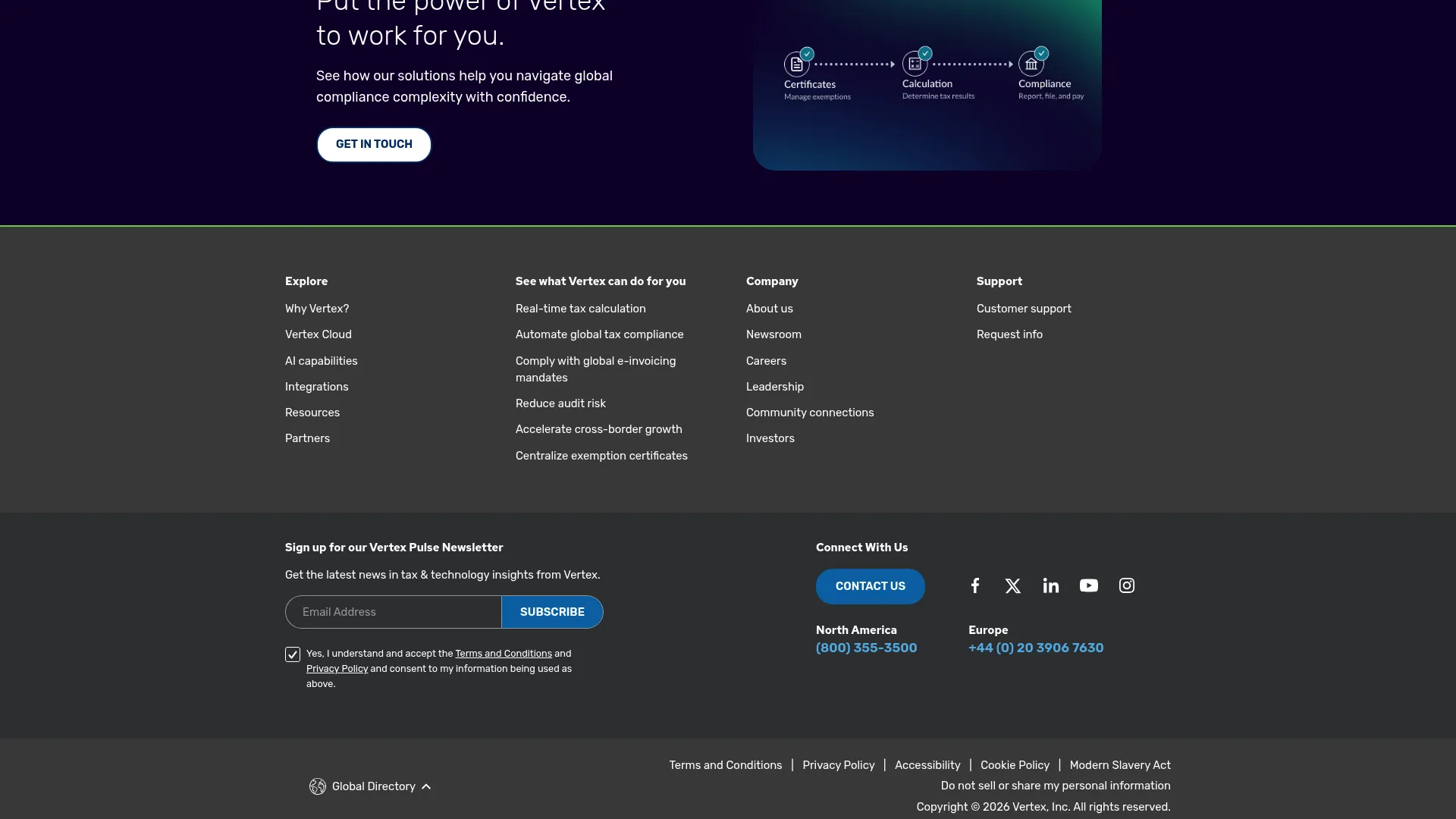Open the Resources footer link

coord(312,413)
